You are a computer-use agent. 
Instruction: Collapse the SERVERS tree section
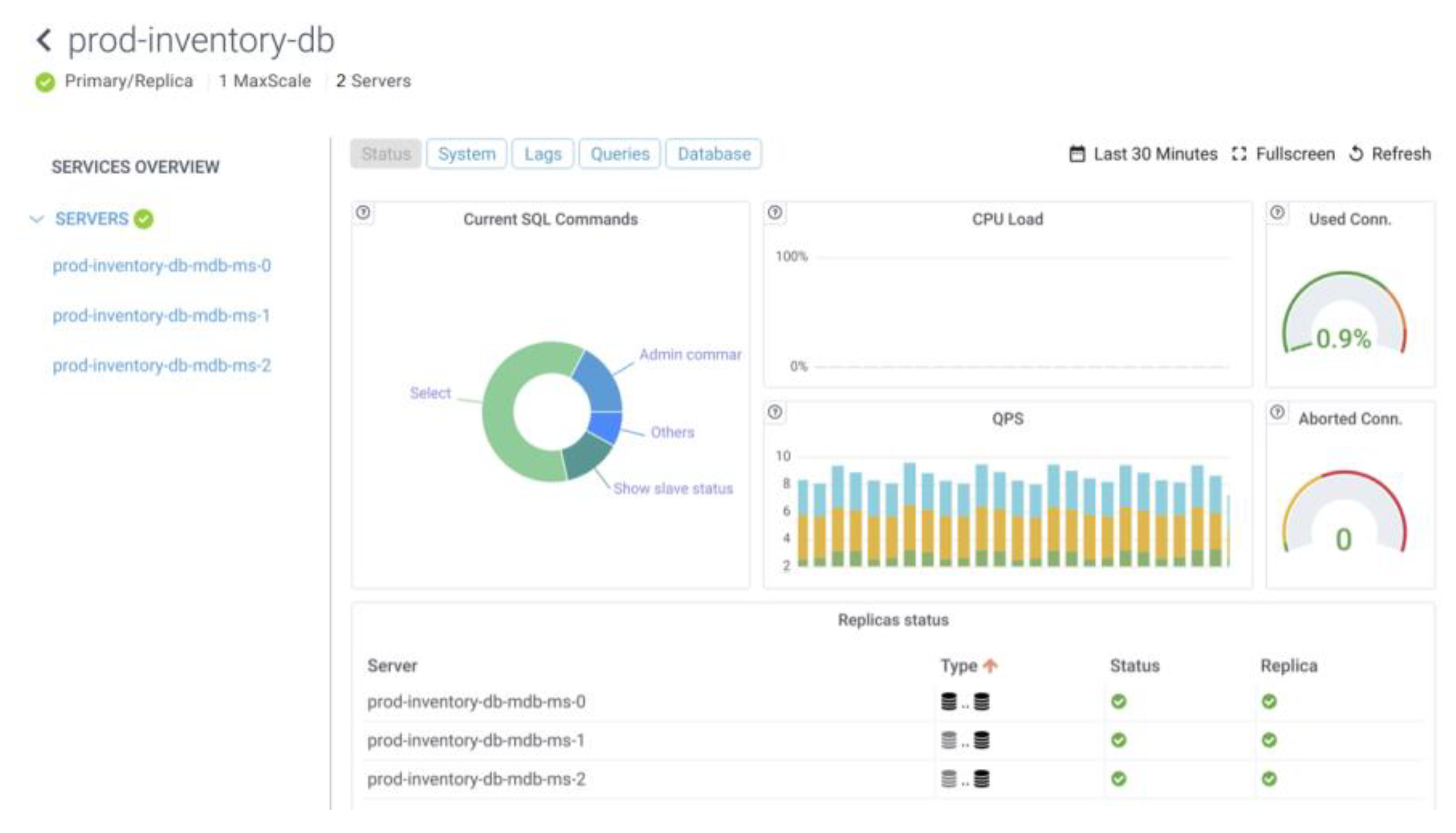click(x=37, y=219)
